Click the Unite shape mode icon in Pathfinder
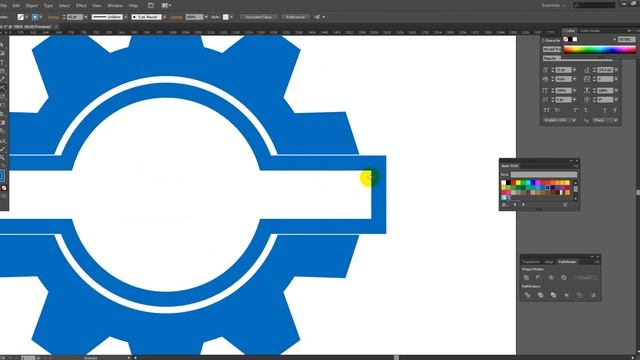The image size is (640, 360). point(527,278)
